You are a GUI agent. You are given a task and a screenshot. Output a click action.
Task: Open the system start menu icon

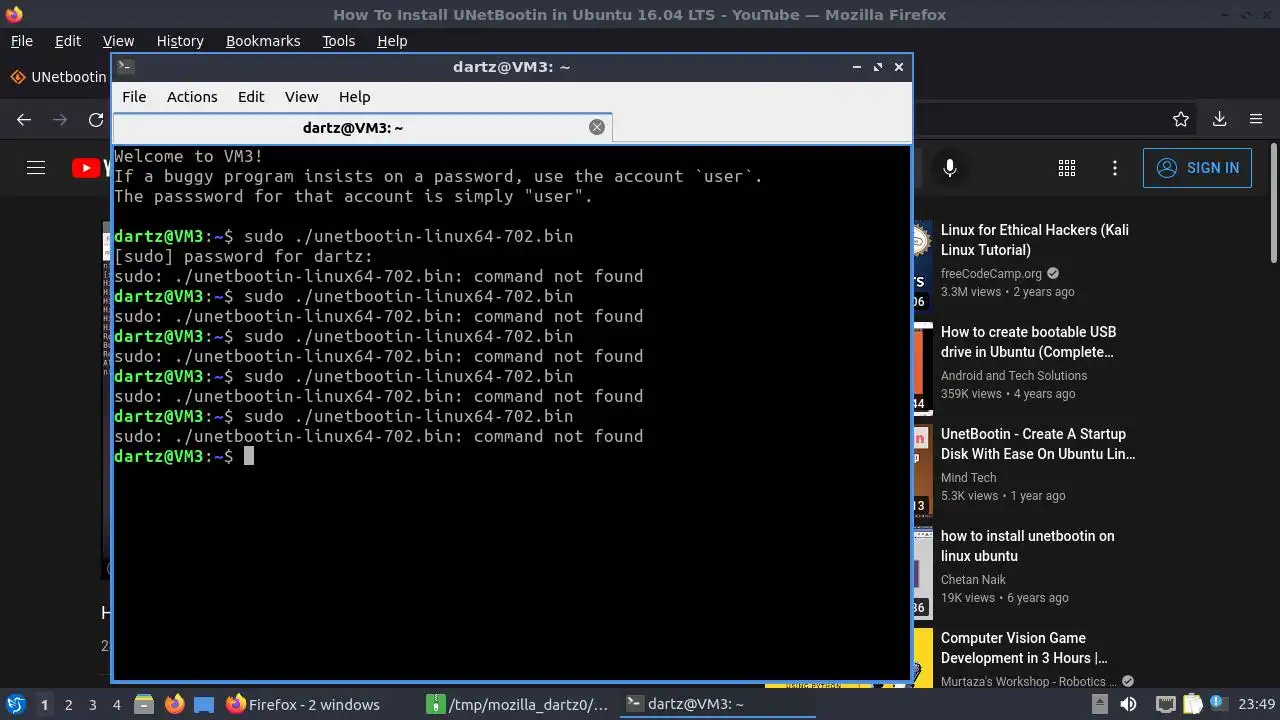[x=15, y=705]
